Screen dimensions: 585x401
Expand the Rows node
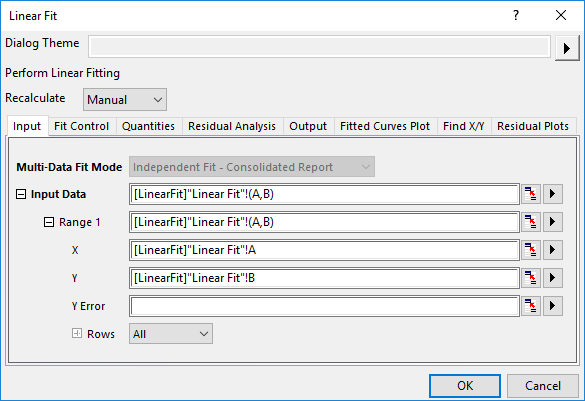77,333
